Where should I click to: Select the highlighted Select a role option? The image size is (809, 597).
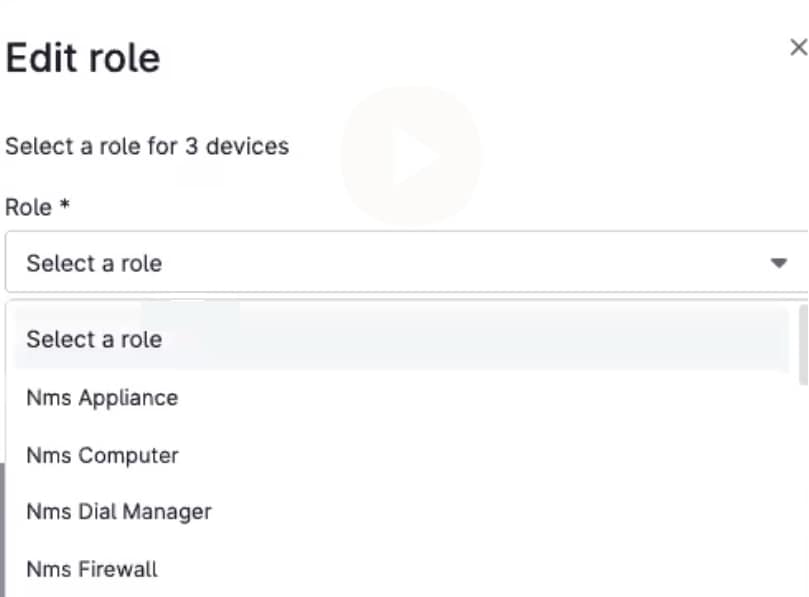[x=94, y=339]
